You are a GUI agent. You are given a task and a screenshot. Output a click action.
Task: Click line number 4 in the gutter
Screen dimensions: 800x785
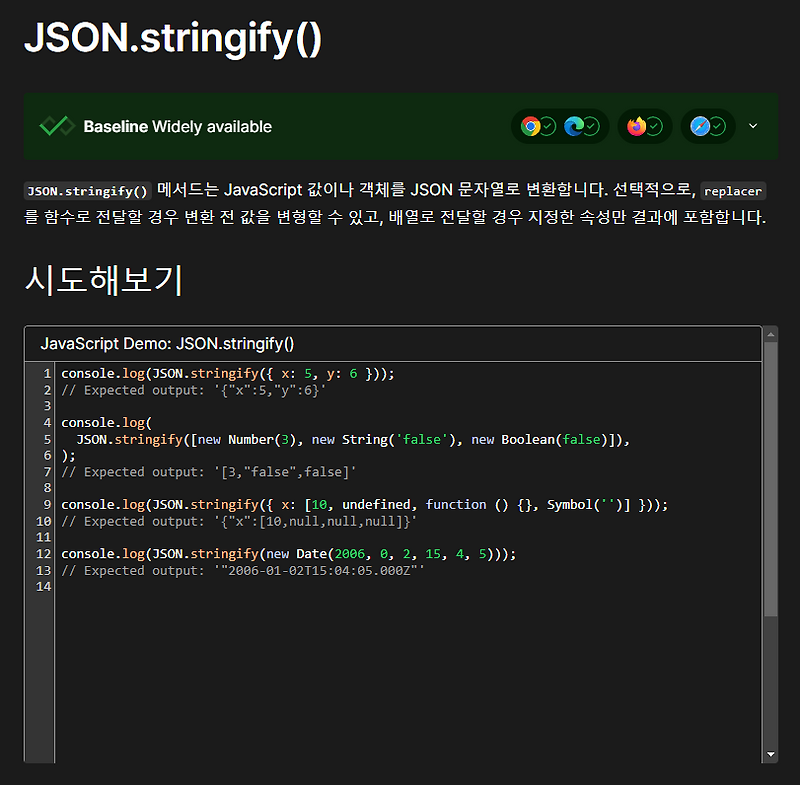pyautogui.click(x=47, y=423)
